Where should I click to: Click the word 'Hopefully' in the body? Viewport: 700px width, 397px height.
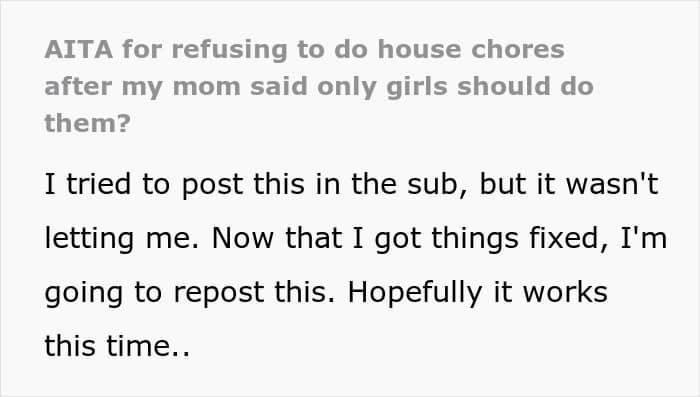click(415, 293)
